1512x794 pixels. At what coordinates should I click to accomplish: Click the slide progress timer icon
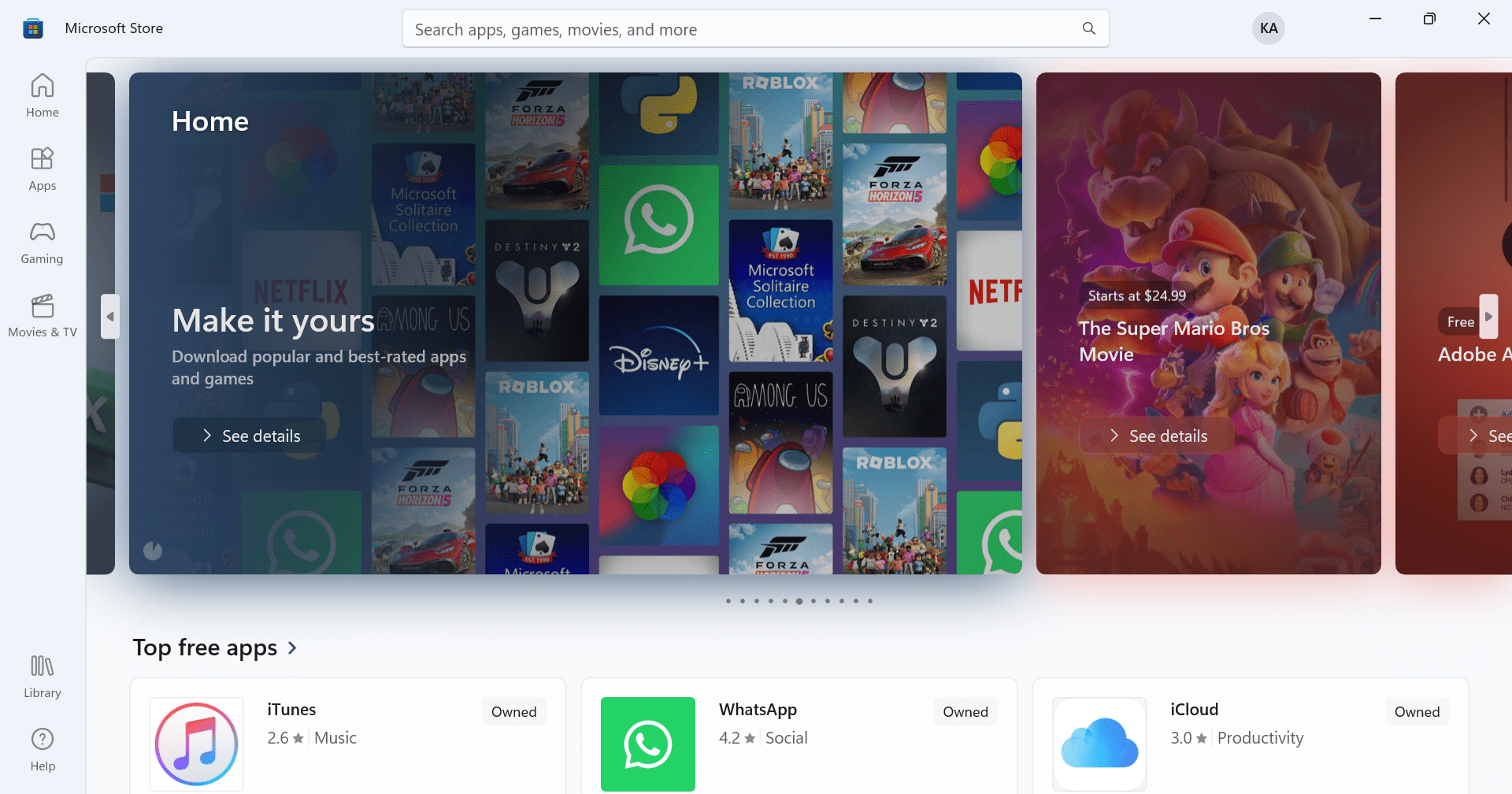click(153, 551)
